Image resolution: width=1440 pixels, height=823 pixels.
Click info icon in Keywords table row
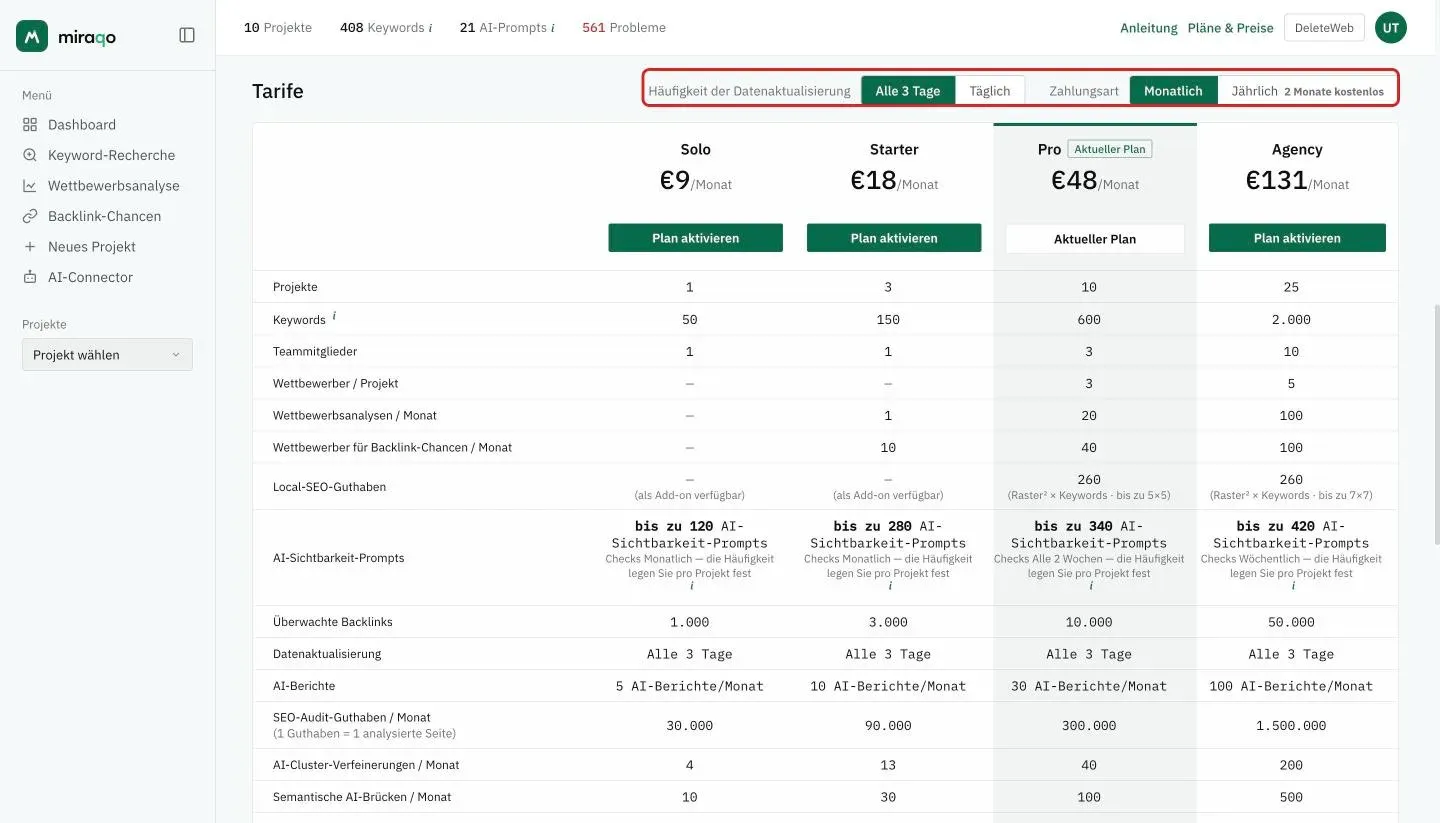(334, 316)
